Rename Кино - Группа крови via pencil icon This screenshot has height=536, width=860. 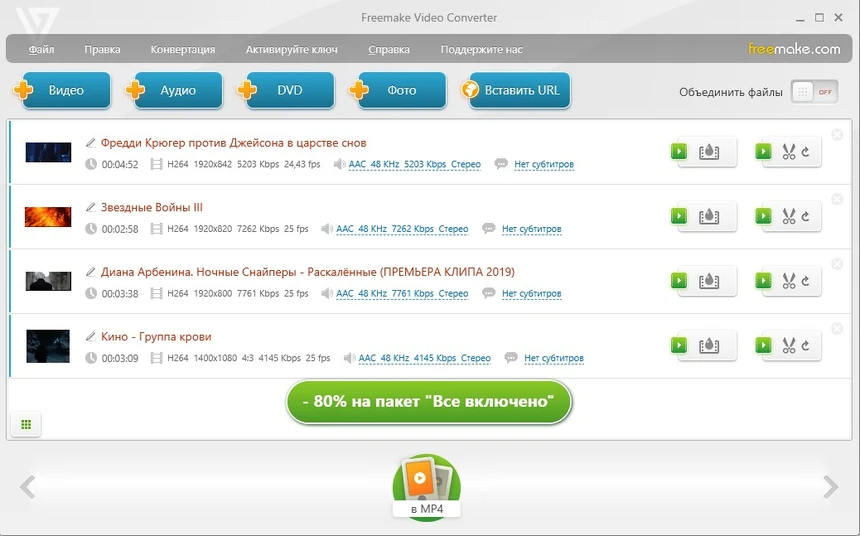point(90,337)
